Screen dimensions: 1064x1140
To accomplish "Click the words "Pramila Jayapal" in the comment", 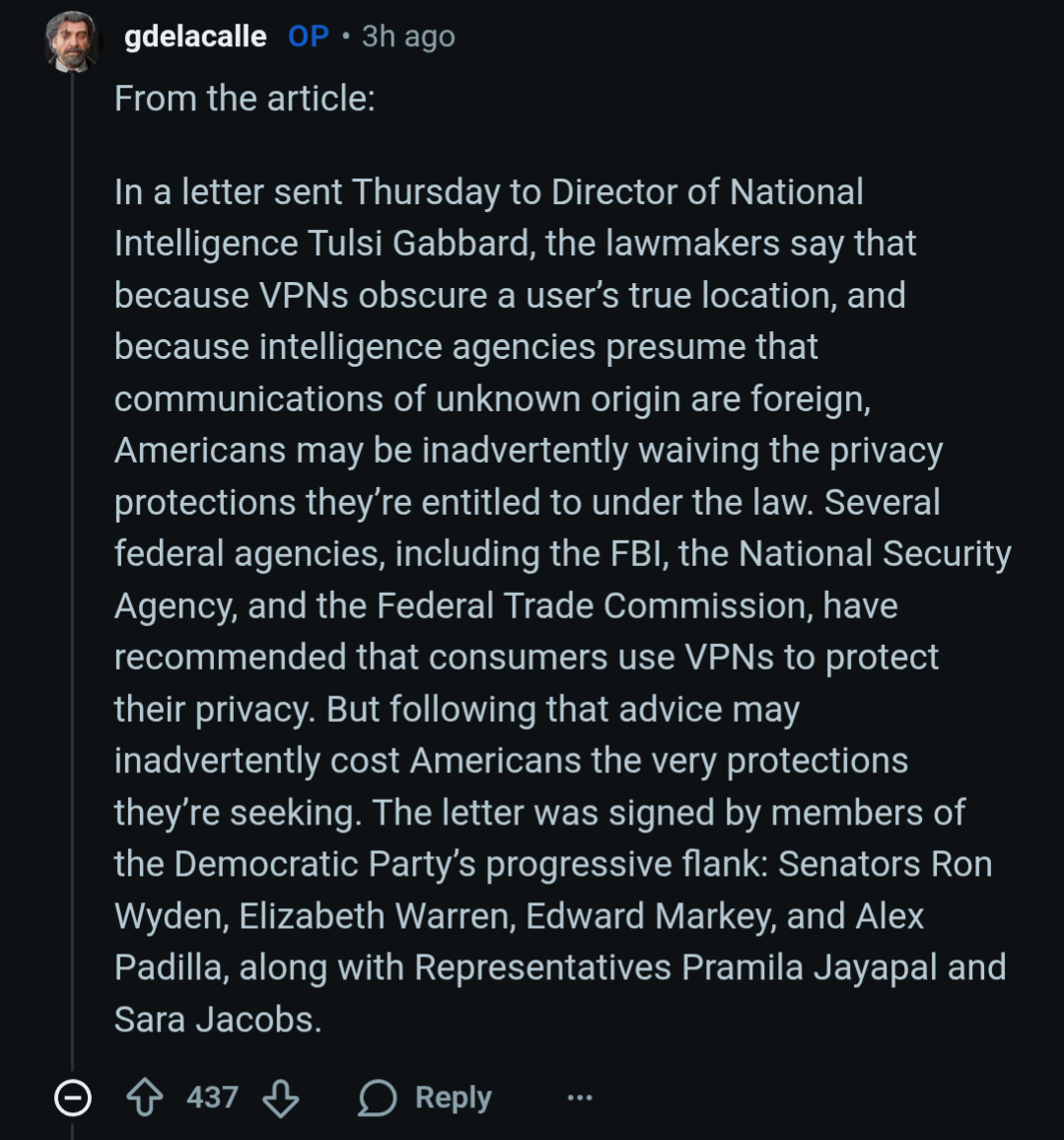I will [x=809, y=967].
